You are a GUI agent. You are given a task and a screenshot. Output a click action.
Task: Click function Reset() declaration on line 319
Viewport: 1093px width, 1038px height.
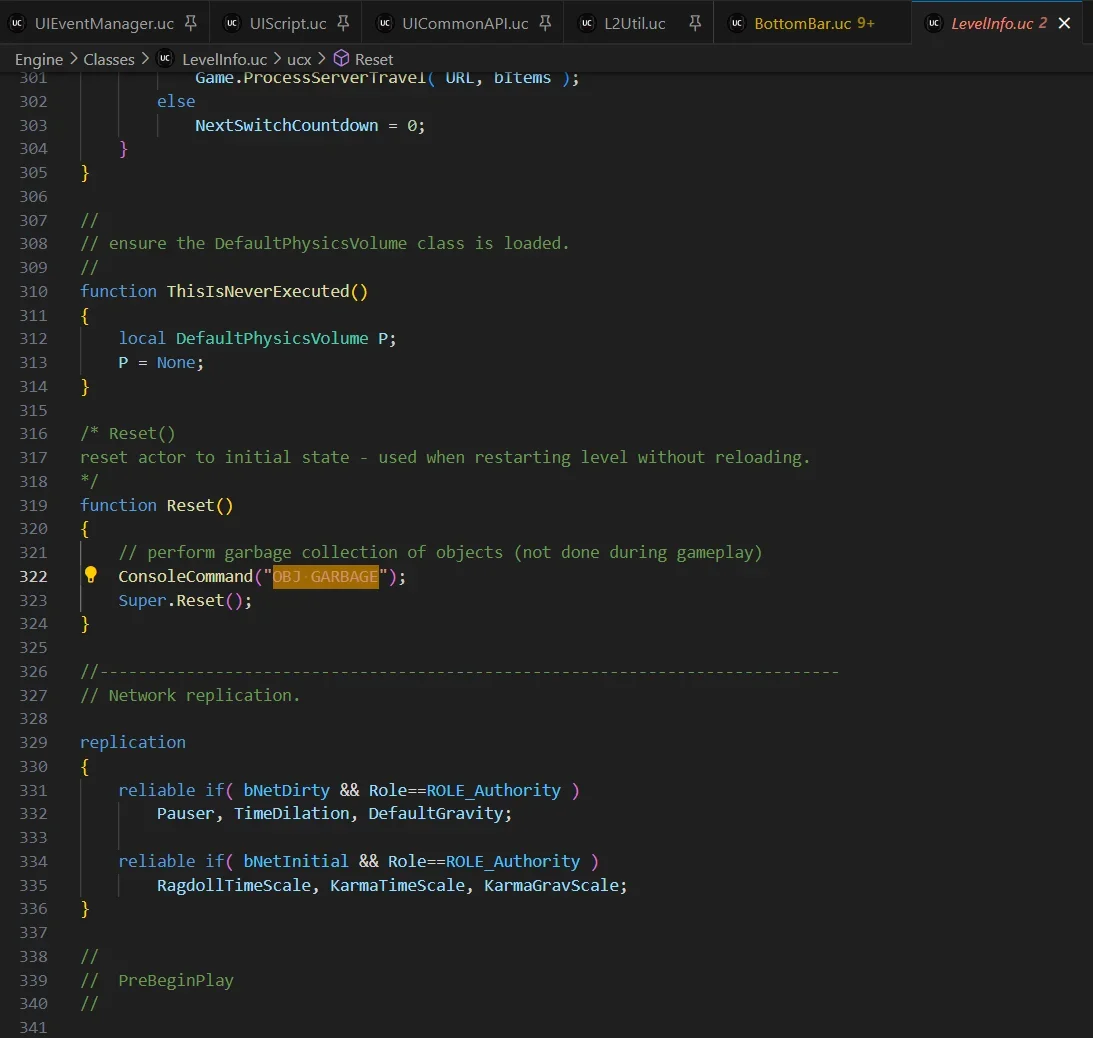(x=157, y=505)
